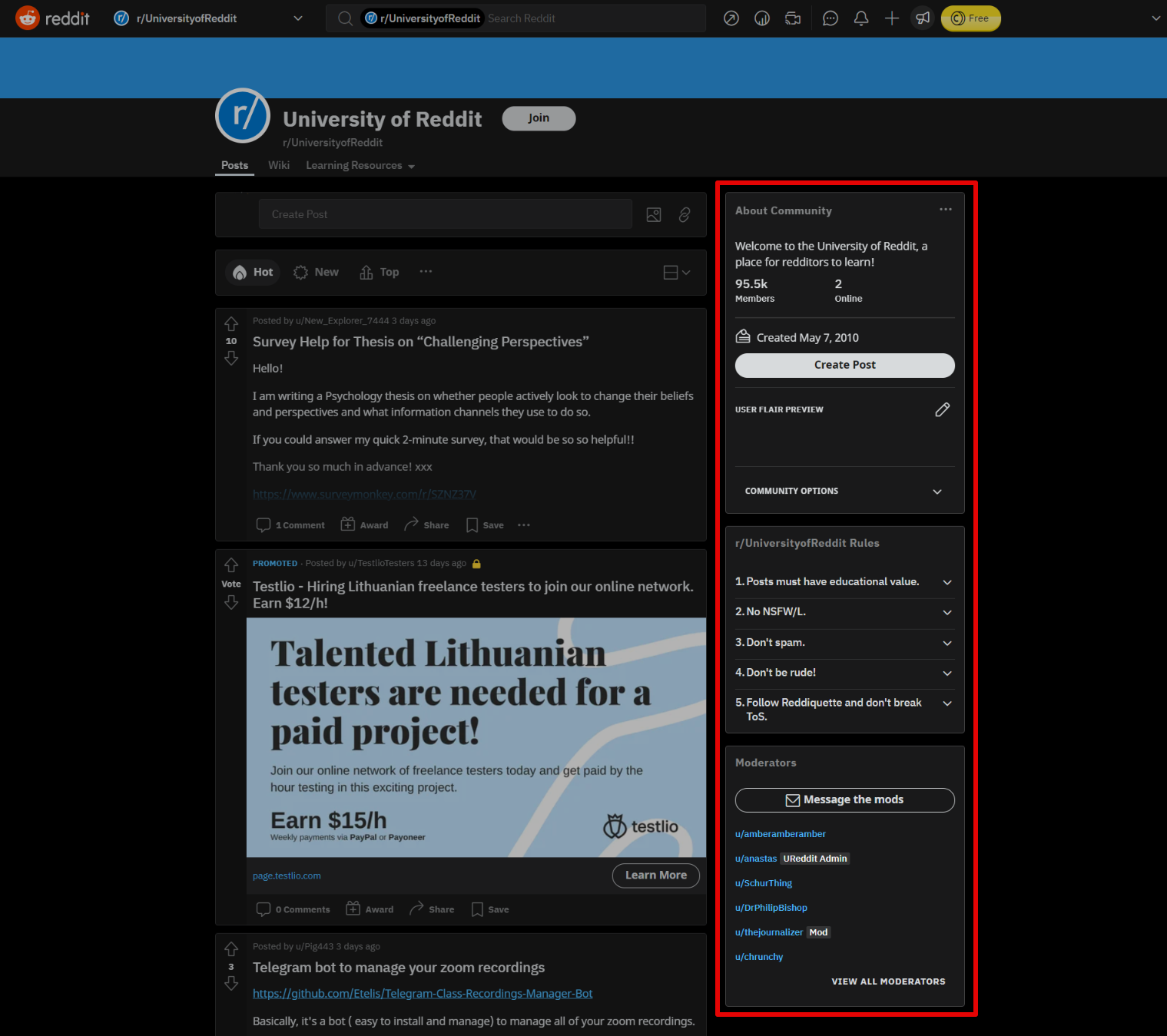Open 0 Comments on Testlio post
Image resolution: width=1167 pixels, height=1036 pixels.
tap(293, 909)
